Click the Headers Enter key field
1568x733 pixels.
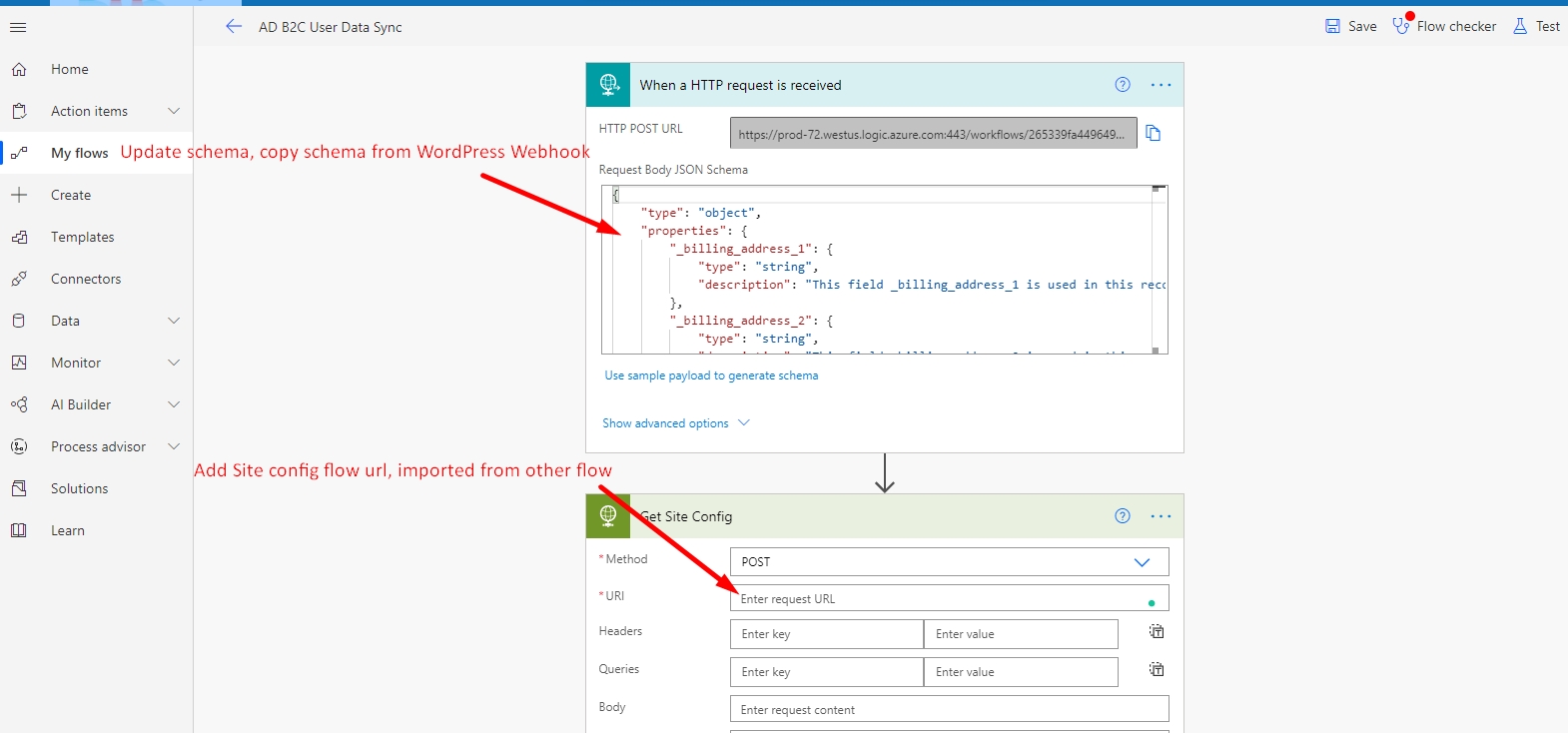(826, 634)
